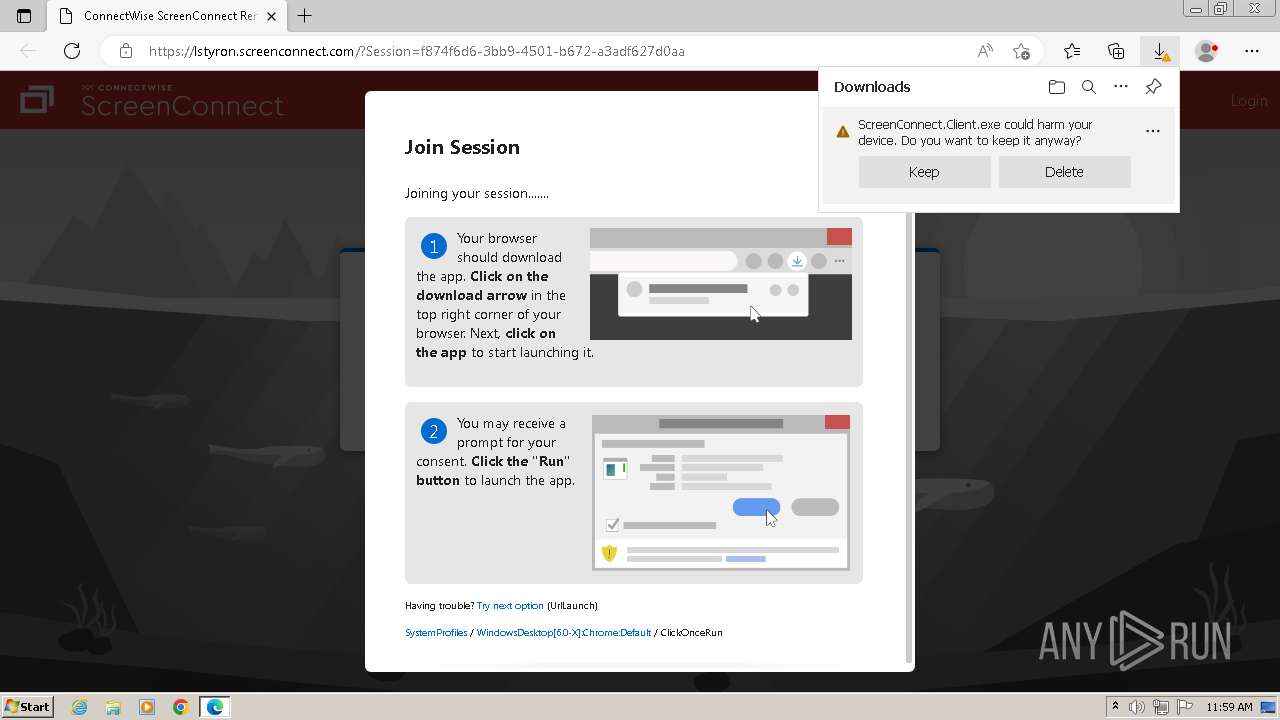The width and height of the screenshot is (1280, 720).
Task: Show hidden system tray icons
Action: point(1116,707)
